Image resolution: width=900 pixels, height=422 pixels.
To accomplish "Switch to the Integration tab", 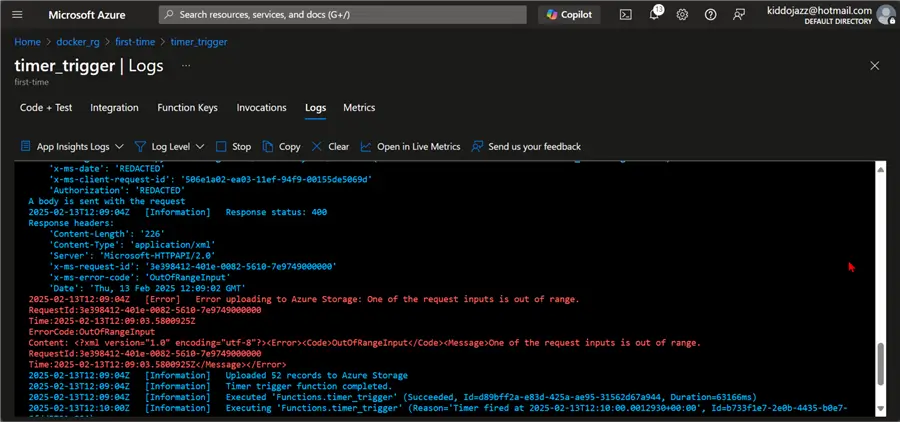I will tap(114, 107).
